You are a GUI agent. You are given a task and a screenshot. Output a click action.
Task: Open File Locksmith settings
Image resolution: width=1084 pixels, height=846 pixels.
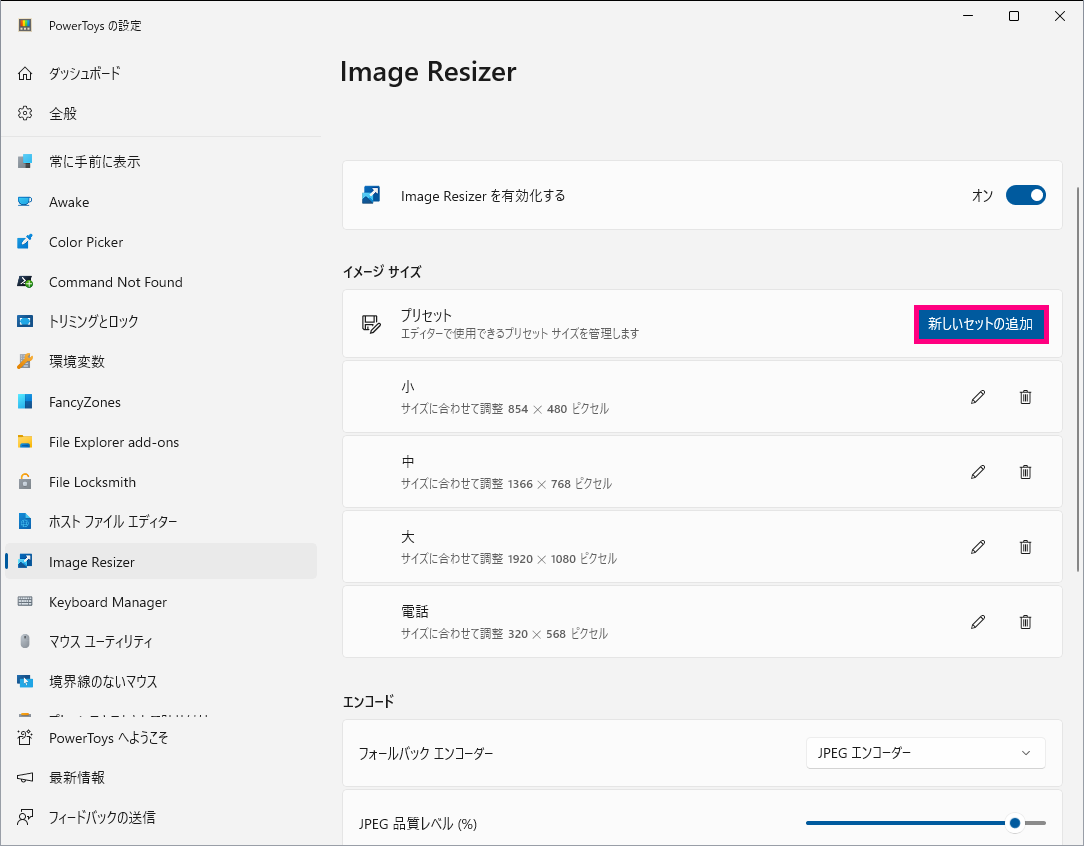[160, 482]
